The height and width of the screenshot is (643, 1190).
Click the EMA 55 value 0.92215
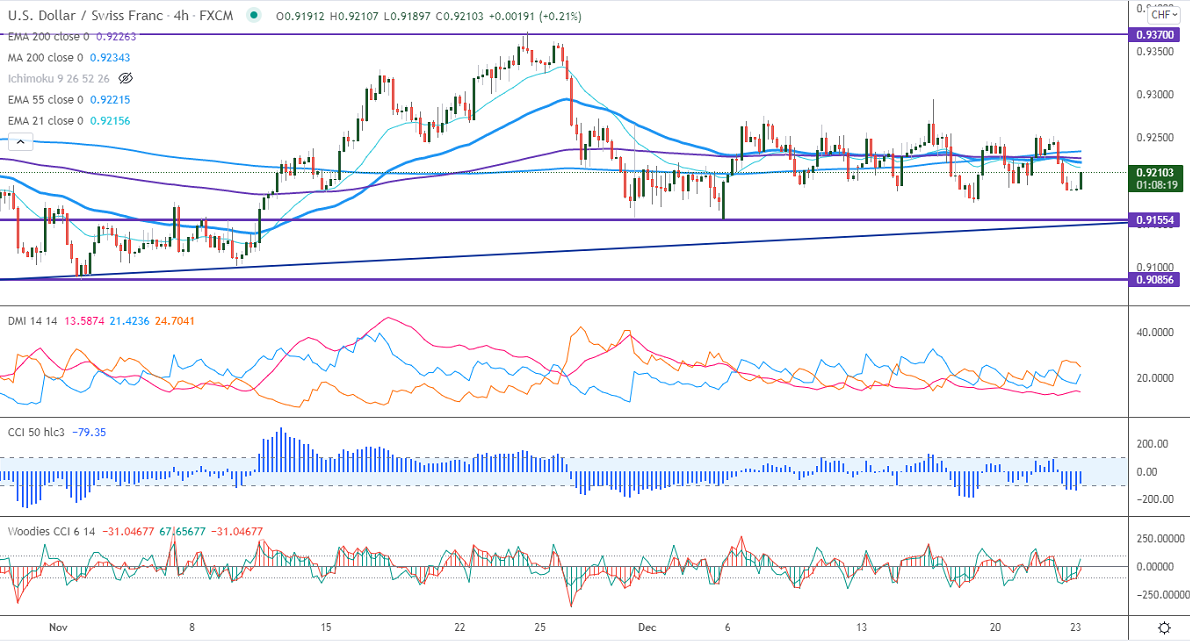[110, 100]
